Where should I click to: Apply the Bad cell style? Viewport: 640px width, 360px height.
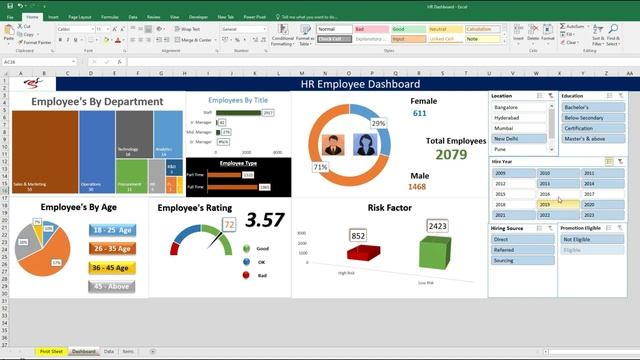click(x=371, y=29)
